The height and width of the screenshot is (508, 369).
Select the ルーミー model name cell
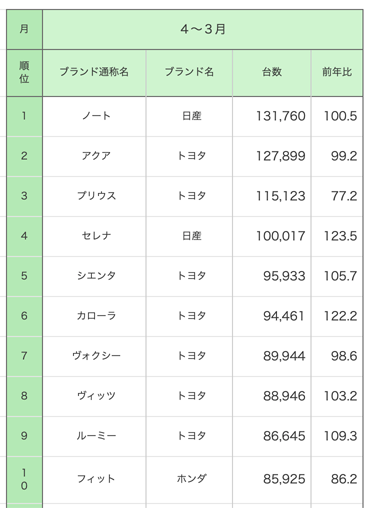pos(94,436)
